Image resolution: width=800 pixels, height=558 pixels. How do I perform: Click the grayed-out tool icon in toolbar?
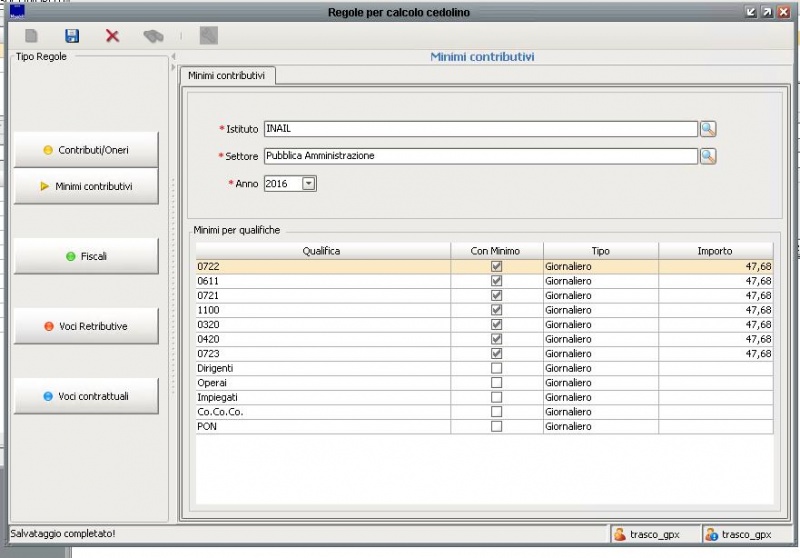[208, 36]
